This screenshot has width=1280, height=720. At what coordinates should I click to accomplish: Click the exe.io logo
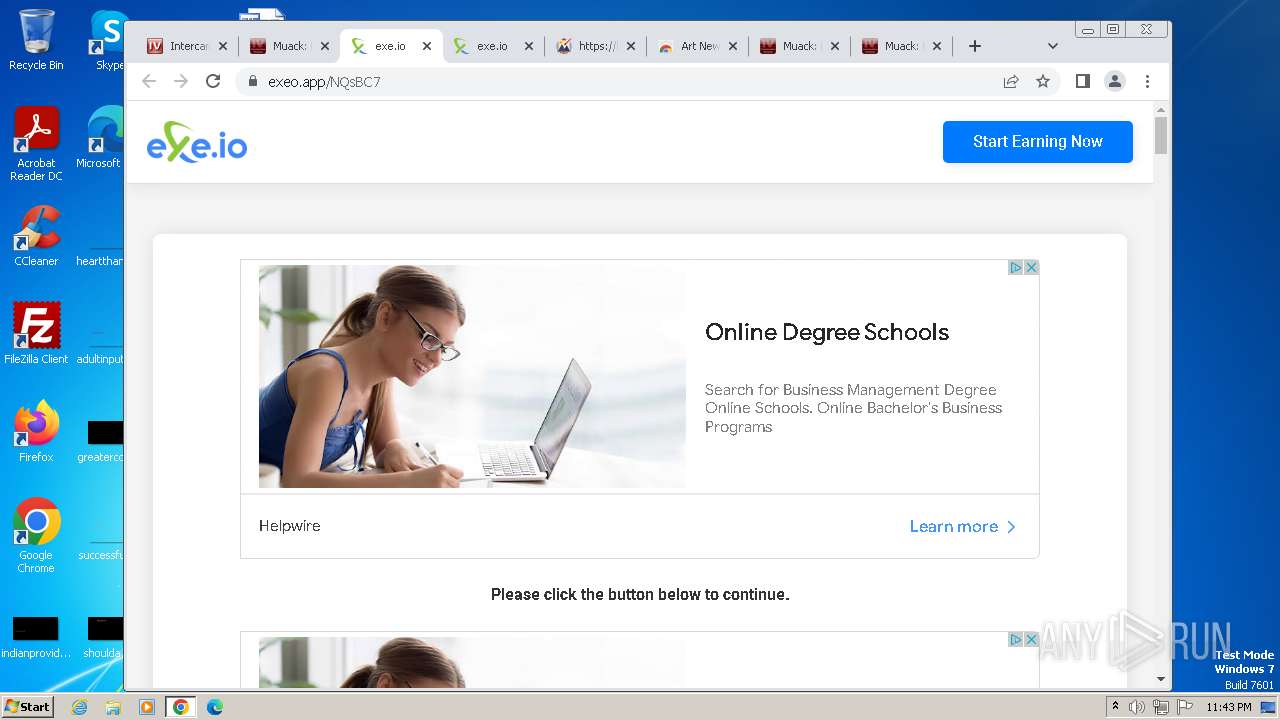coord(197,142)
